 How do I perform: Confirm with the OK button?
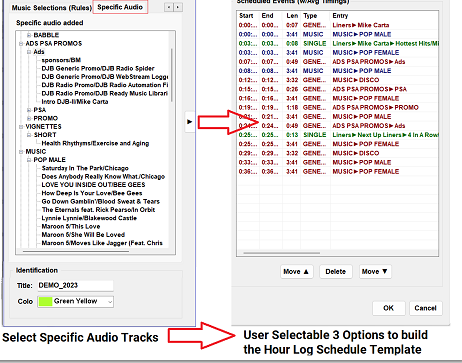click(x=388, y=308)
